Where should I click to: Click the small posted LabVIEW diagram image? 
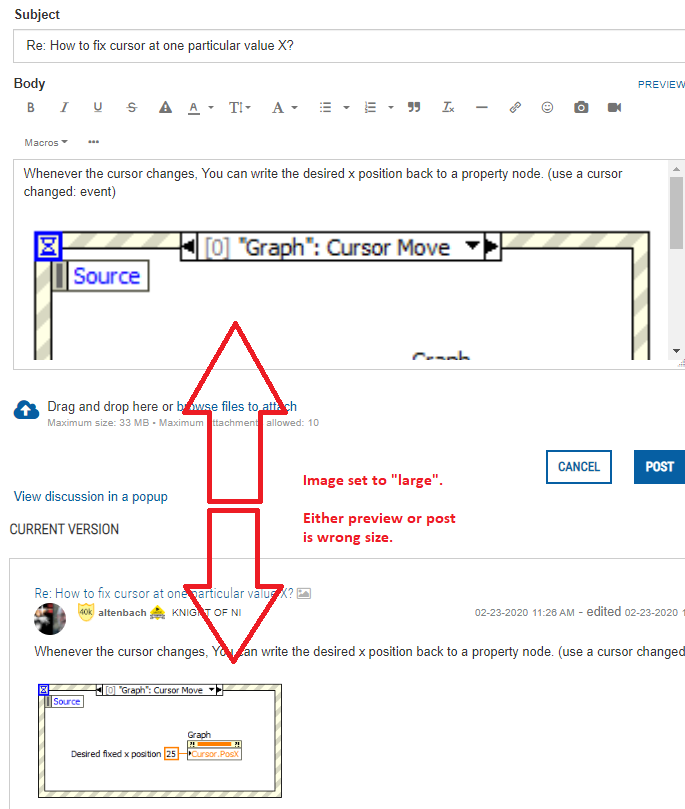[160, 741]
